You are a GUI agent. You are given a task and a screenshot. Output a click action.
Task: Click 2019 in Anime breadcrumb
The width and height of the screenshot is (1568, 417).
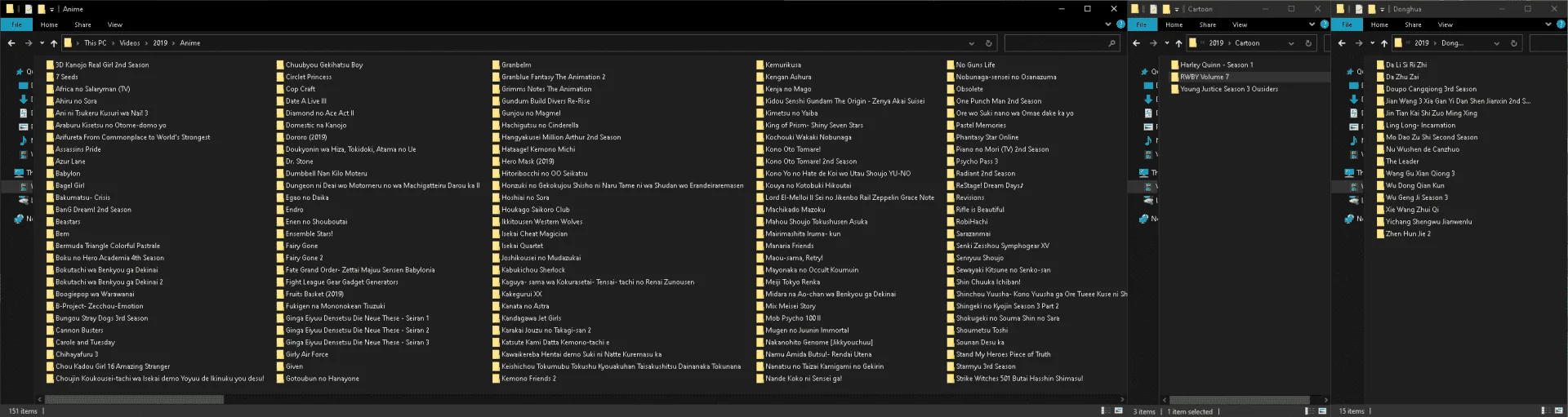click(x=160, y=43)
